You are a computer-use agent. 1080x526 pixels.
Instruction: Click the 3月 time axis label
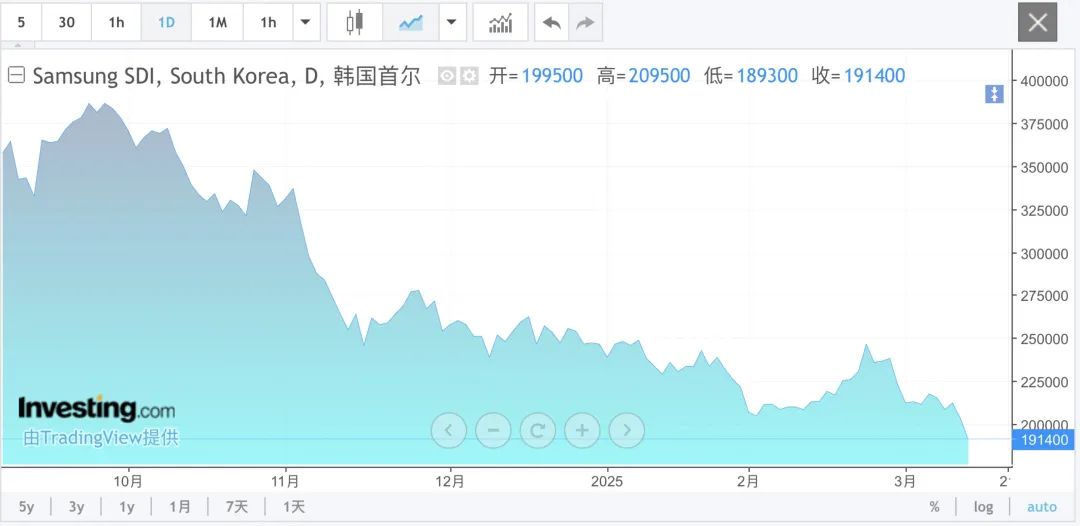click(906, 481)
